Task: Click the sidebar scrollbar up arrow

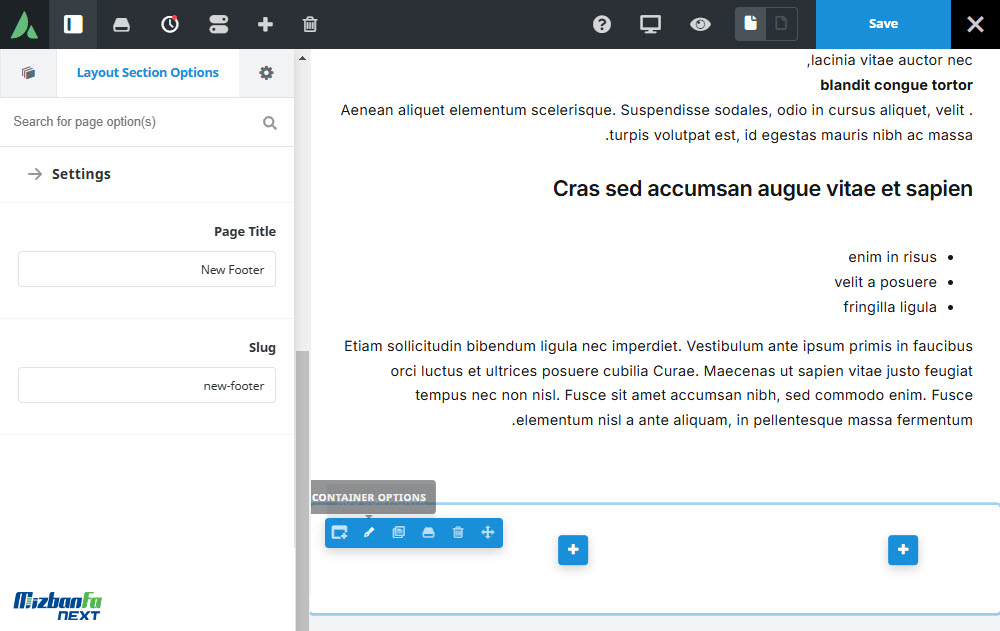Action: click(302, 58)
